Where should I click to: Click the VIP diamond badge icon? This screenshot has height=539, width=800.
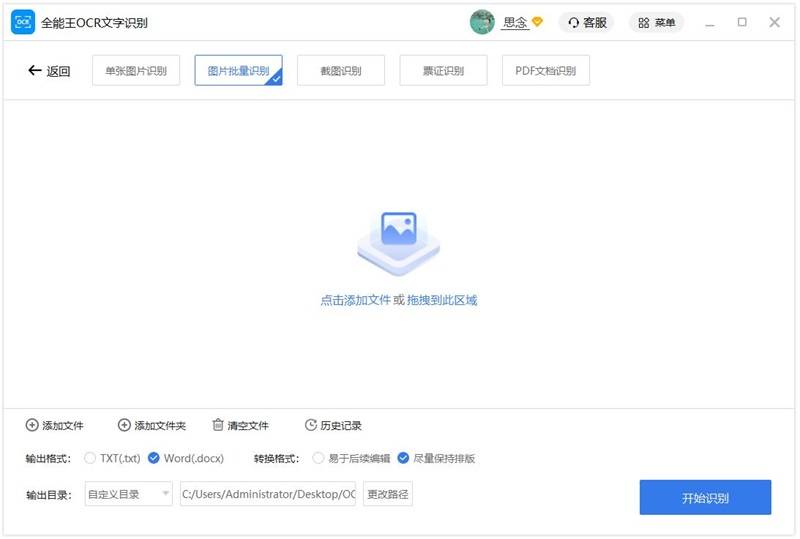pos(537,21)
